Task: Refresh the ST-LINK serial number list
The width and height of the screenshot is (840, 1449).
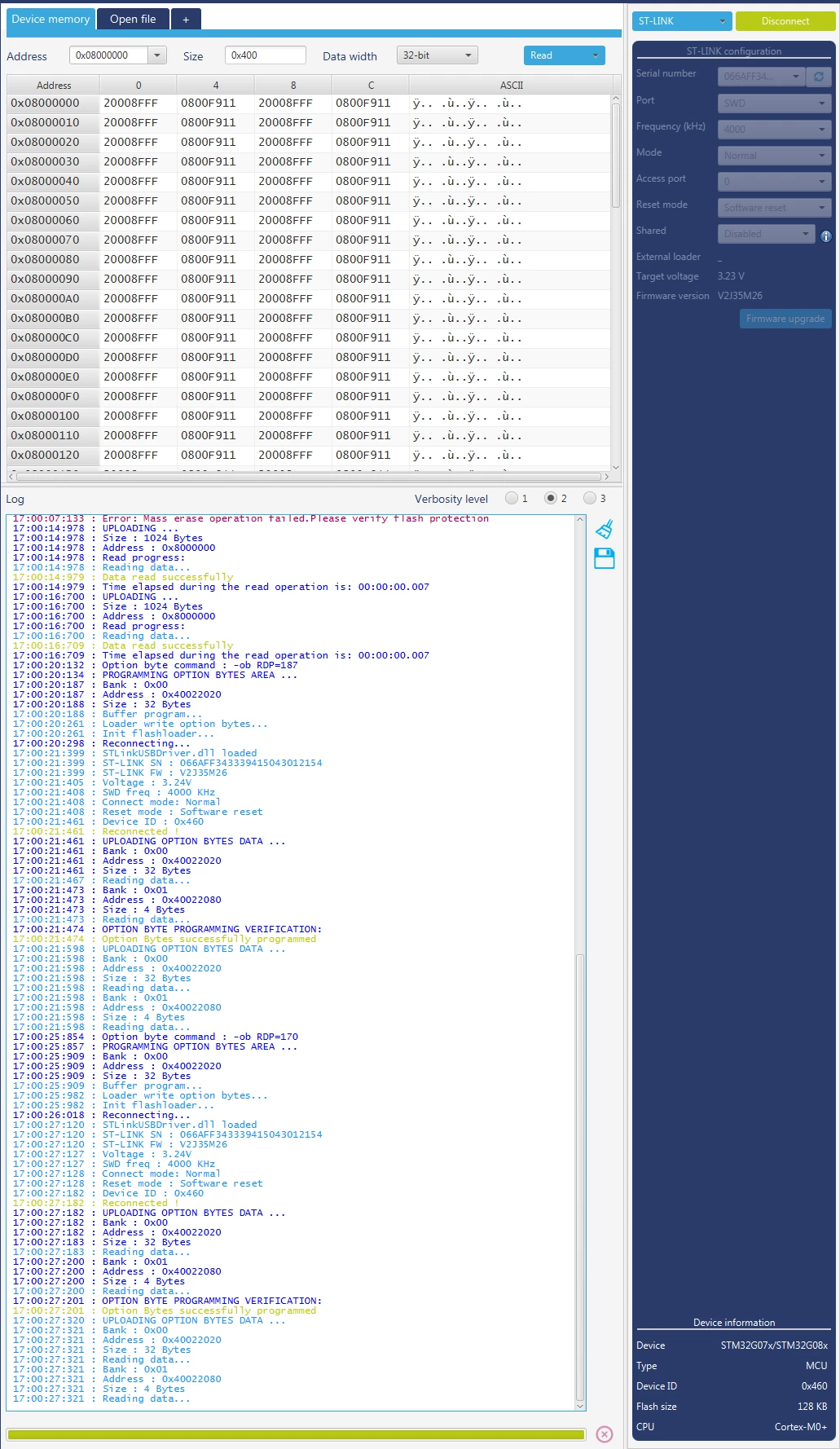Action: (818, 77)
